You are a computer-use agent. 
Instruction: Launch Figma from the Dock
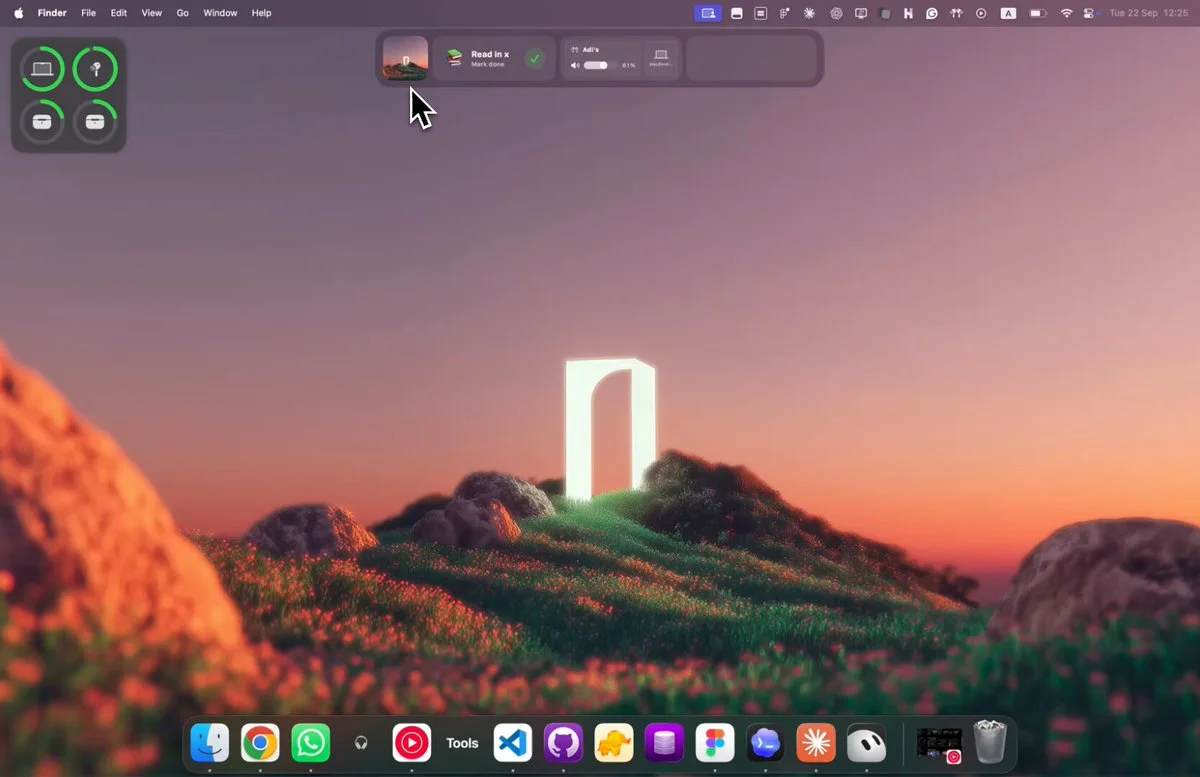coord(715,743)
